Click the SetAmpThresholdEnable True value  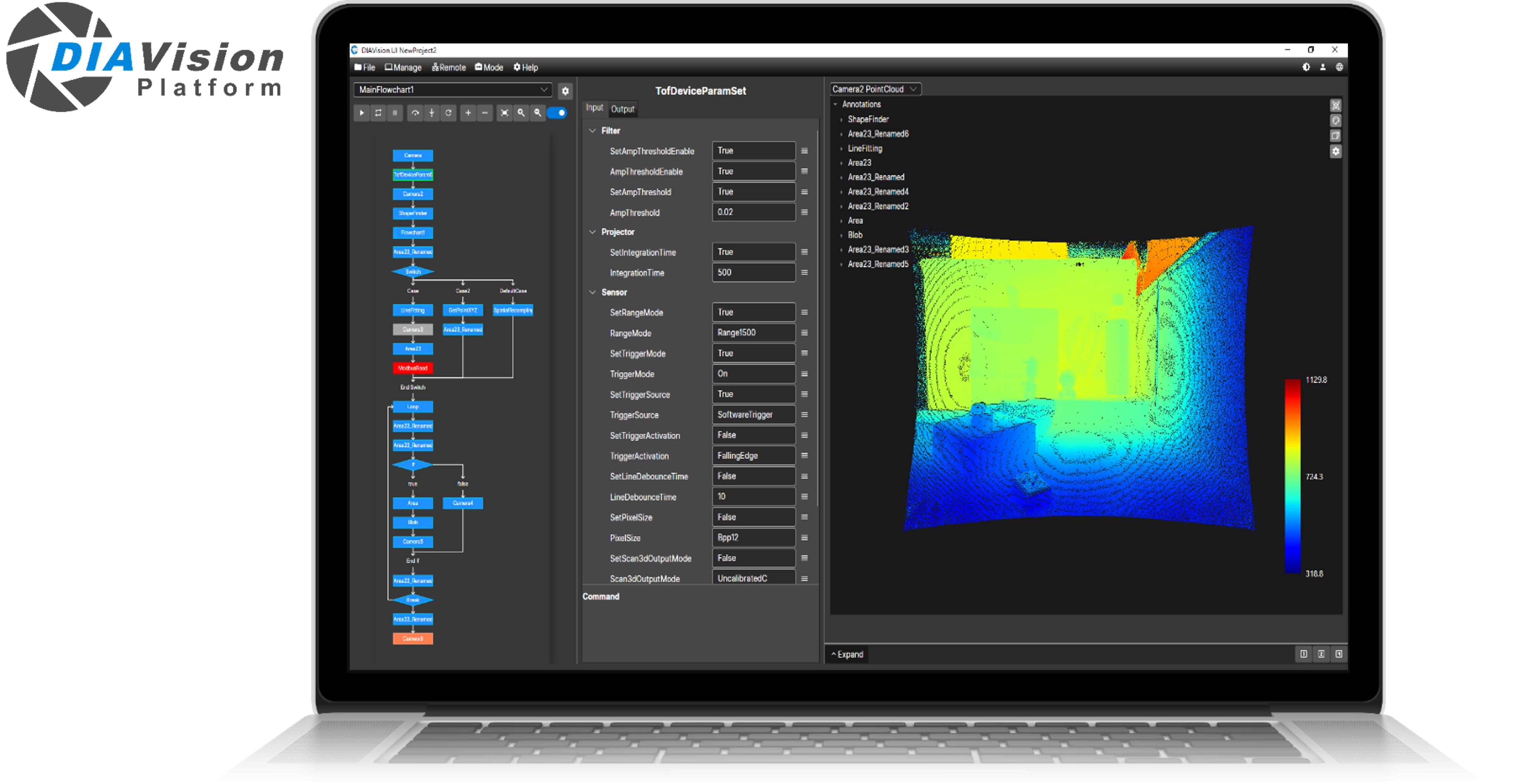coord(753,151)
